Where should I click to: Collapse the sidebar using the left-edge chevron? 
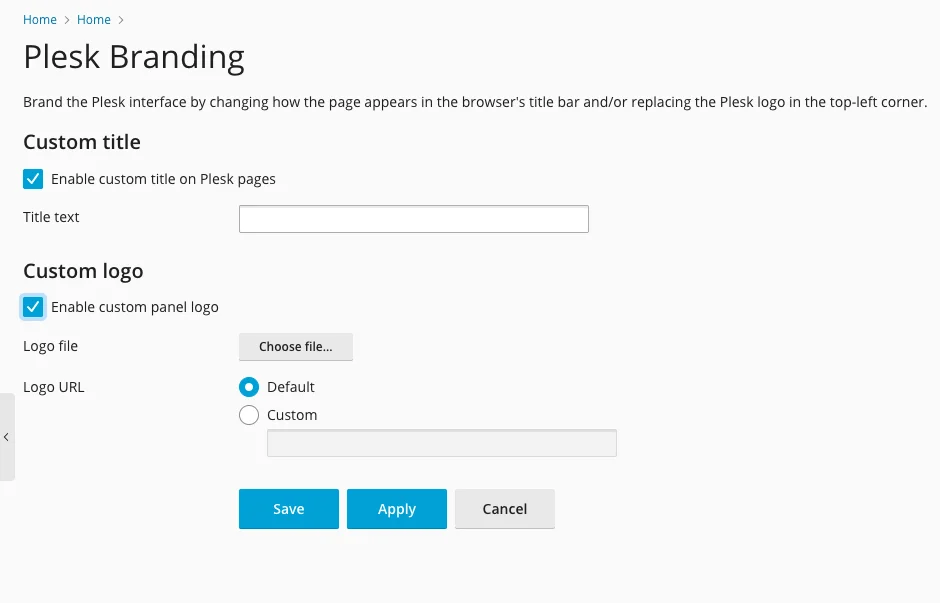[6, 437]
